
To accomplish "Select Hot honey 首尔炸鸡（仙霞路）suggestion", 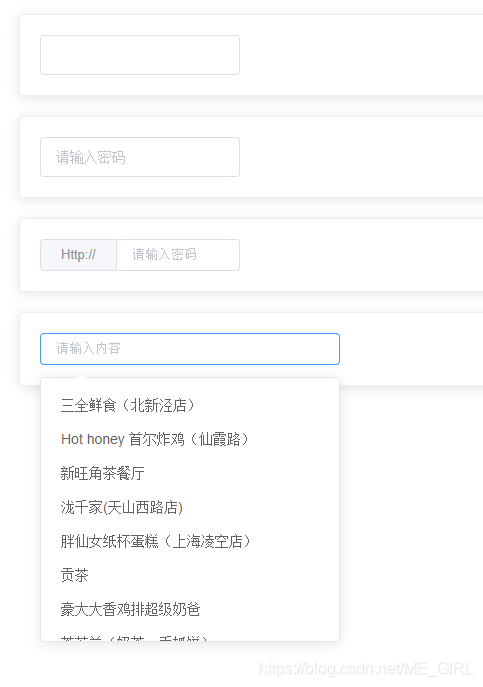I will point(190,439).
